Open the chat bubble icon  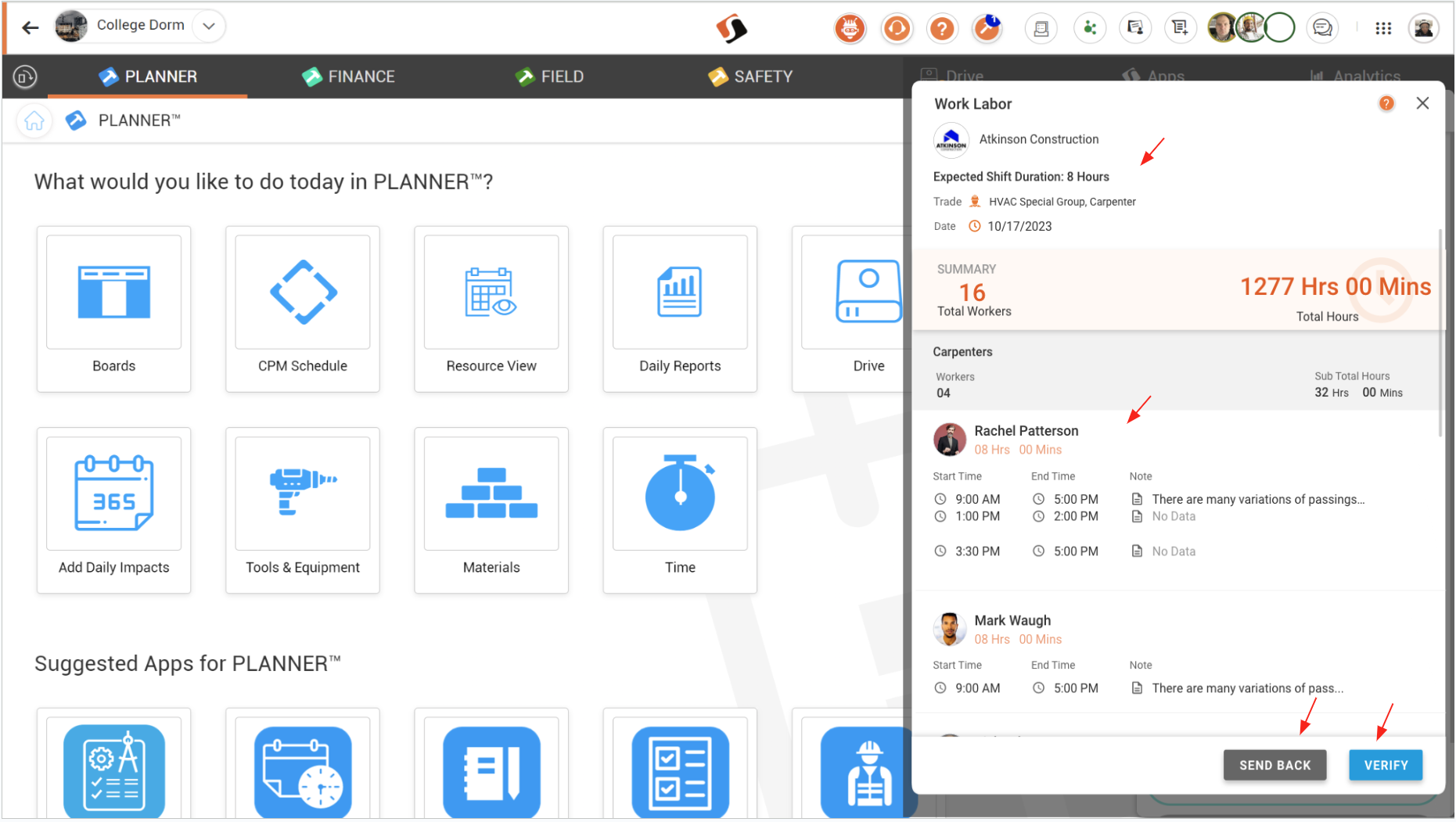tap(1322, 28)
